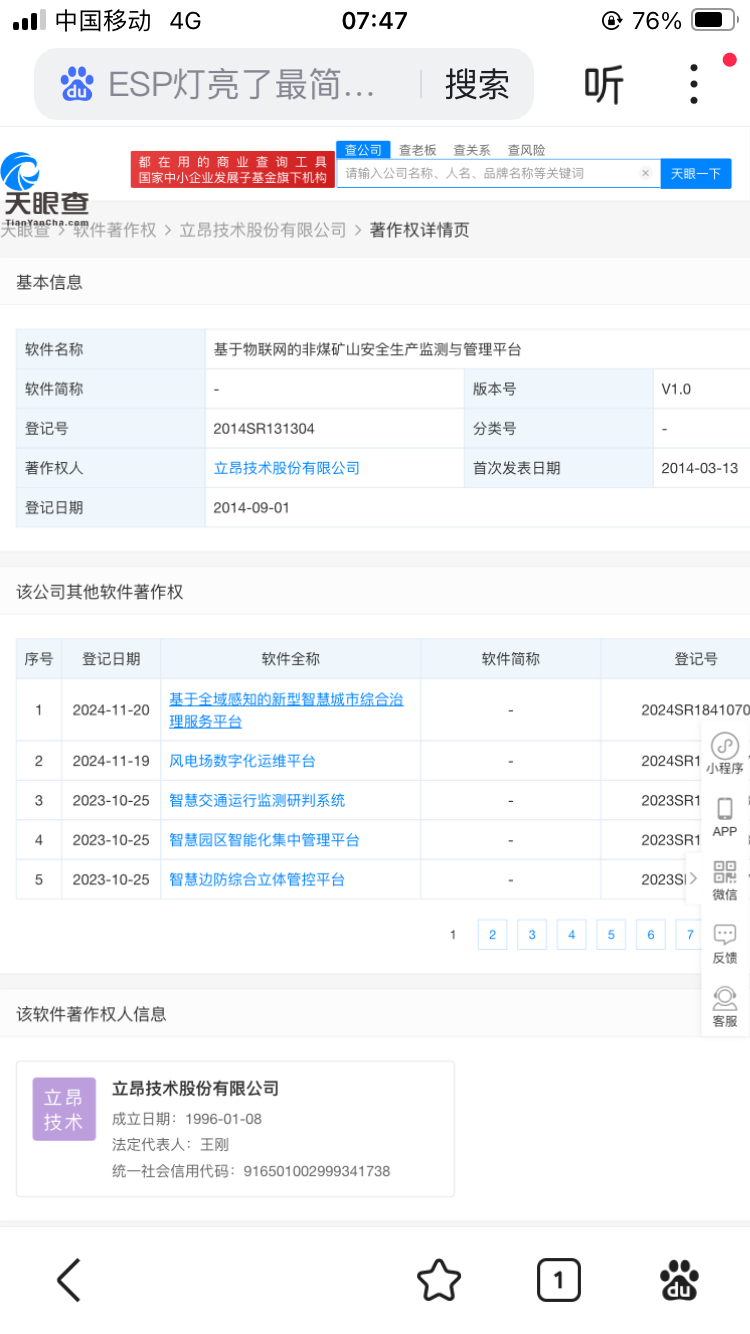Tap the ESP灯亮了最简 address bar text
750x1334 pixels.
pyautogui.click(x=241, y=84)
